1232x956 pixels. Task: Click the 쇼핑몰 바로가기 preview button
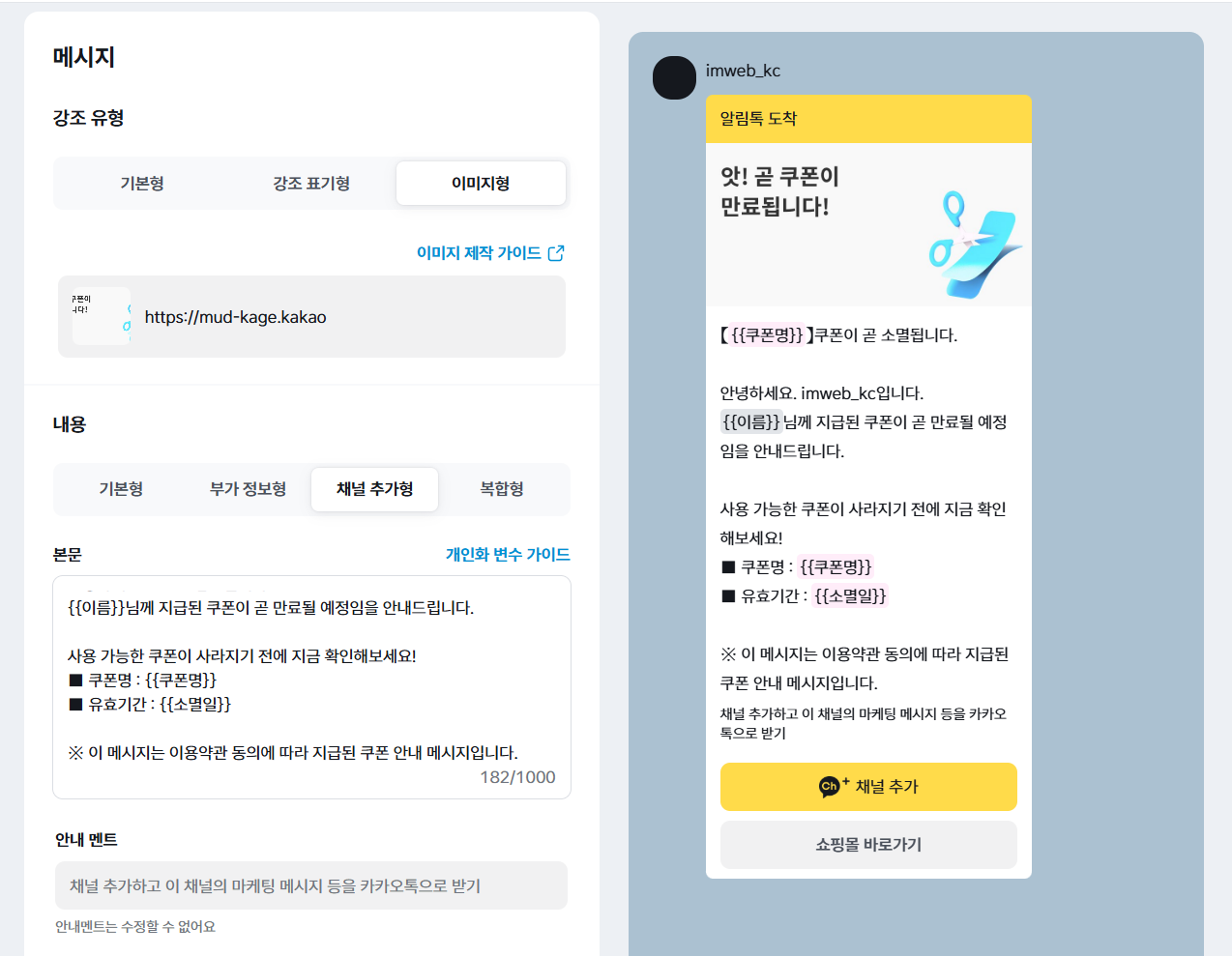click(x=868, y=845)
